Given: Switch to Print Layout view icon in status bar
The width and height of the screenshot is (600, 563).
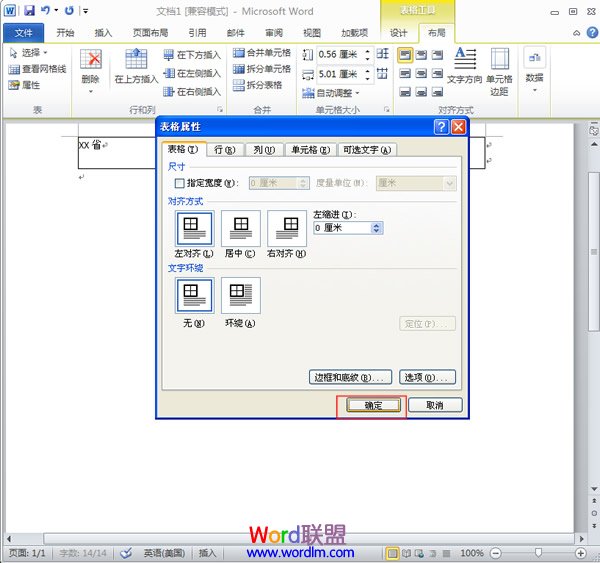Looking at the screenshot, I should pos(392,553).
